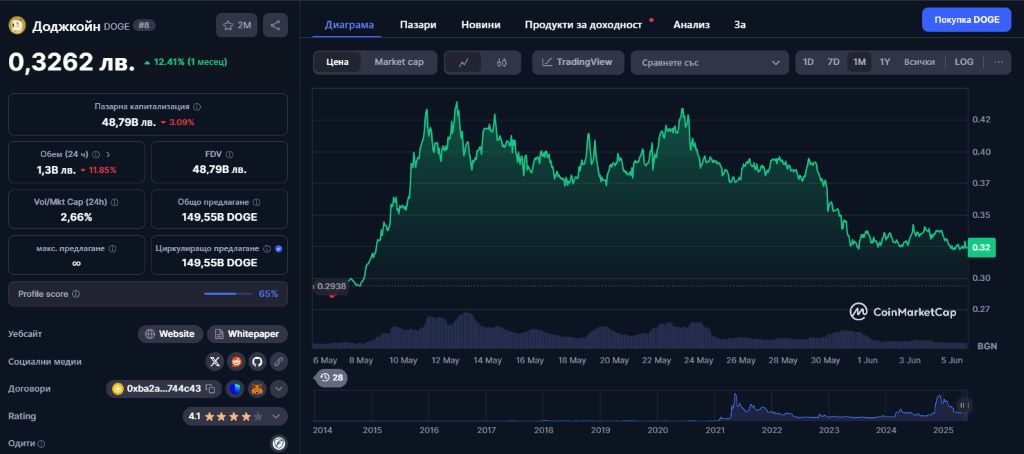Viewport: 1024px width, 454px height.
Task: Select the 7D time range
Action: pyautogui.click(x=833, y=62)
